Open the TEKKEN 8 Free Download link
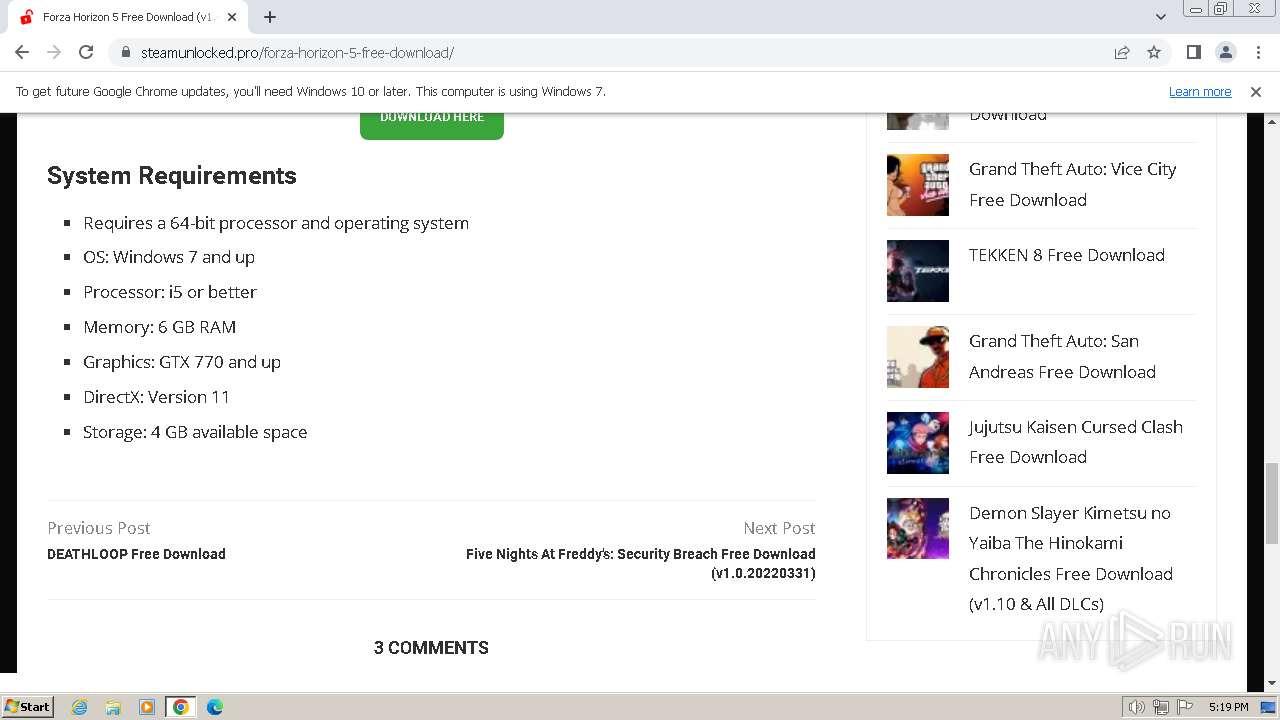The height and width of the screenshot is (720, 1280). click(1067, 255)
